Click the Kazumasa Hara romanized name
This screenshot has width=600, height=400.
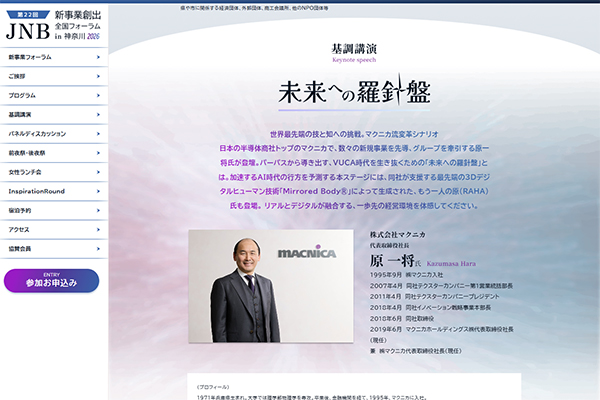click(451, 263)
